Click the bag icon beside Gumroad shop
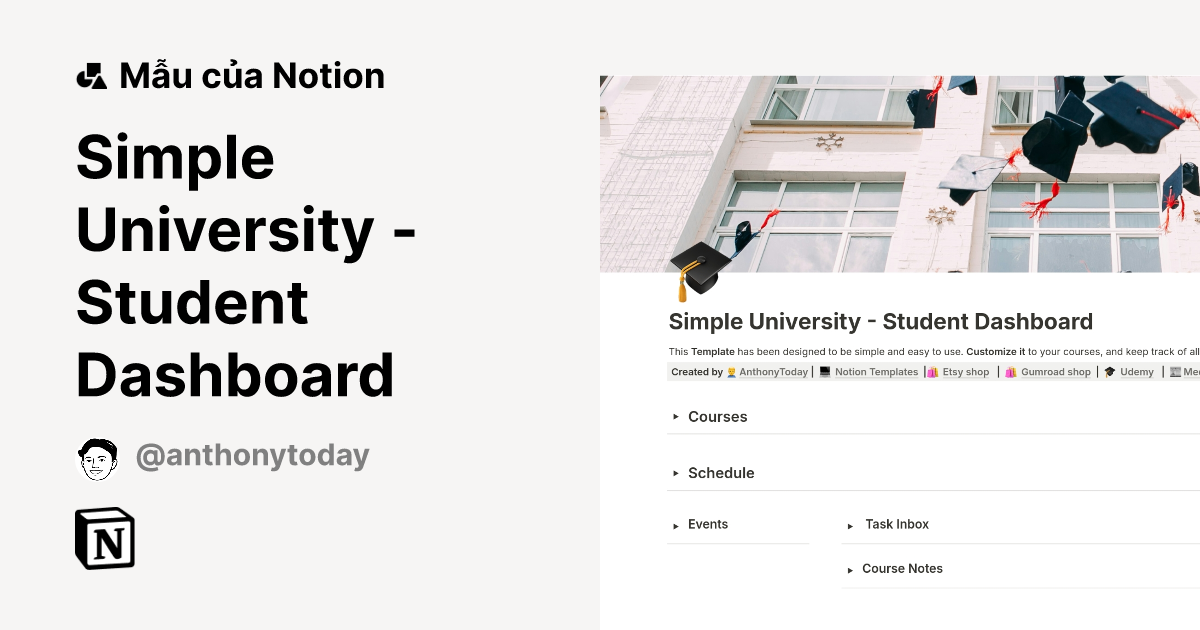 coord(1012,371)
